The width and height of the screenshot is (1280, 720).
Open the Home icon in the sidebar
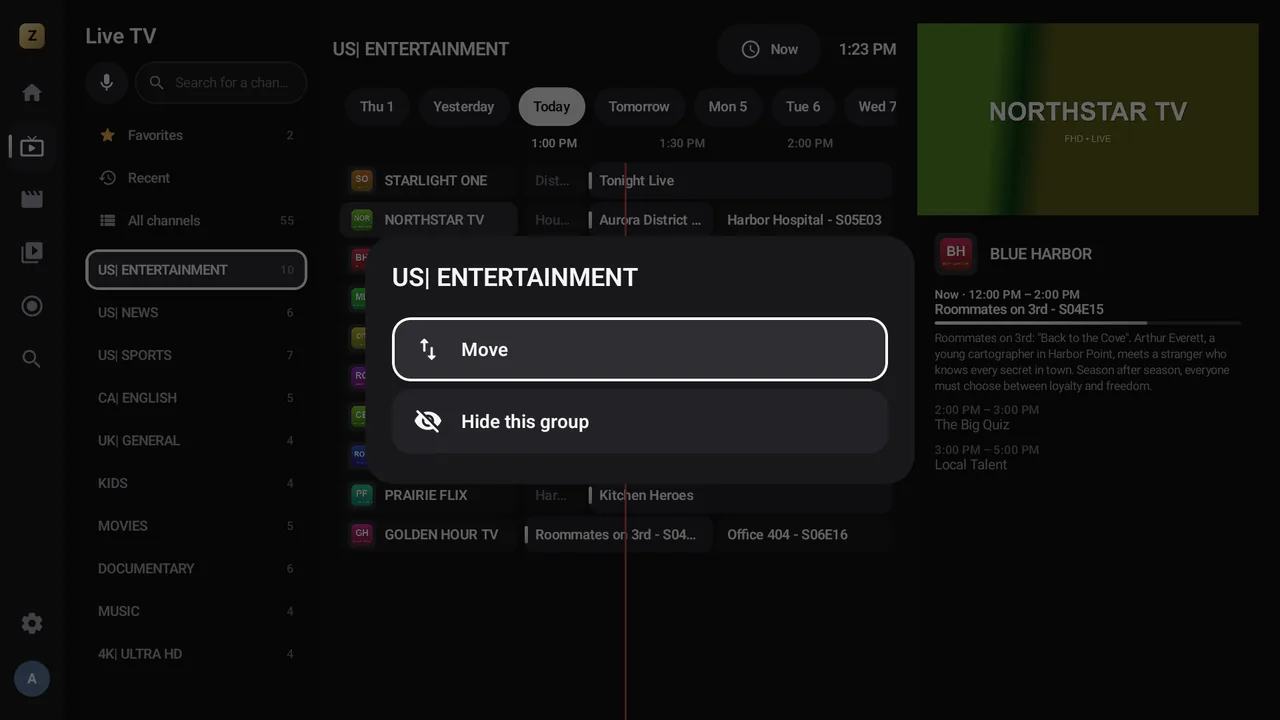[32, 93]
